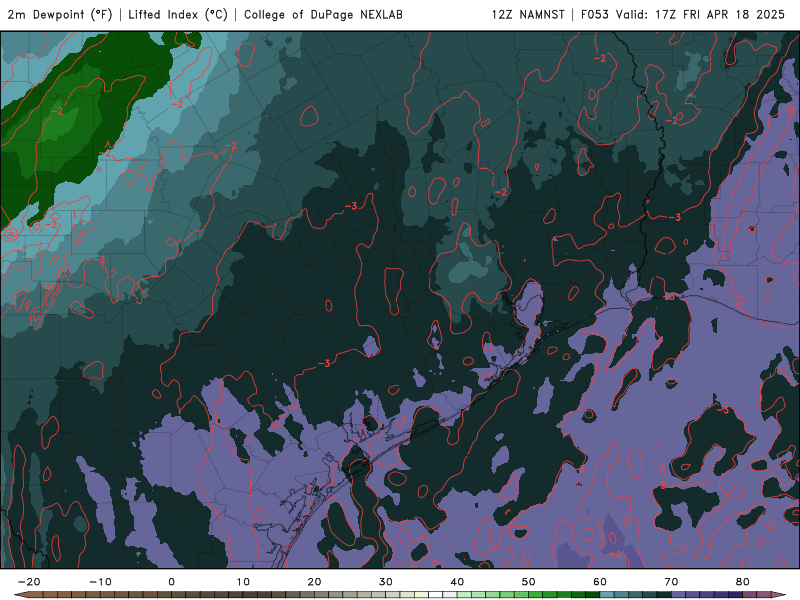Click the 'College of DuPage NEXLAB' label
The height and width of the screenshot is (600, 800).
click(323, 14)
